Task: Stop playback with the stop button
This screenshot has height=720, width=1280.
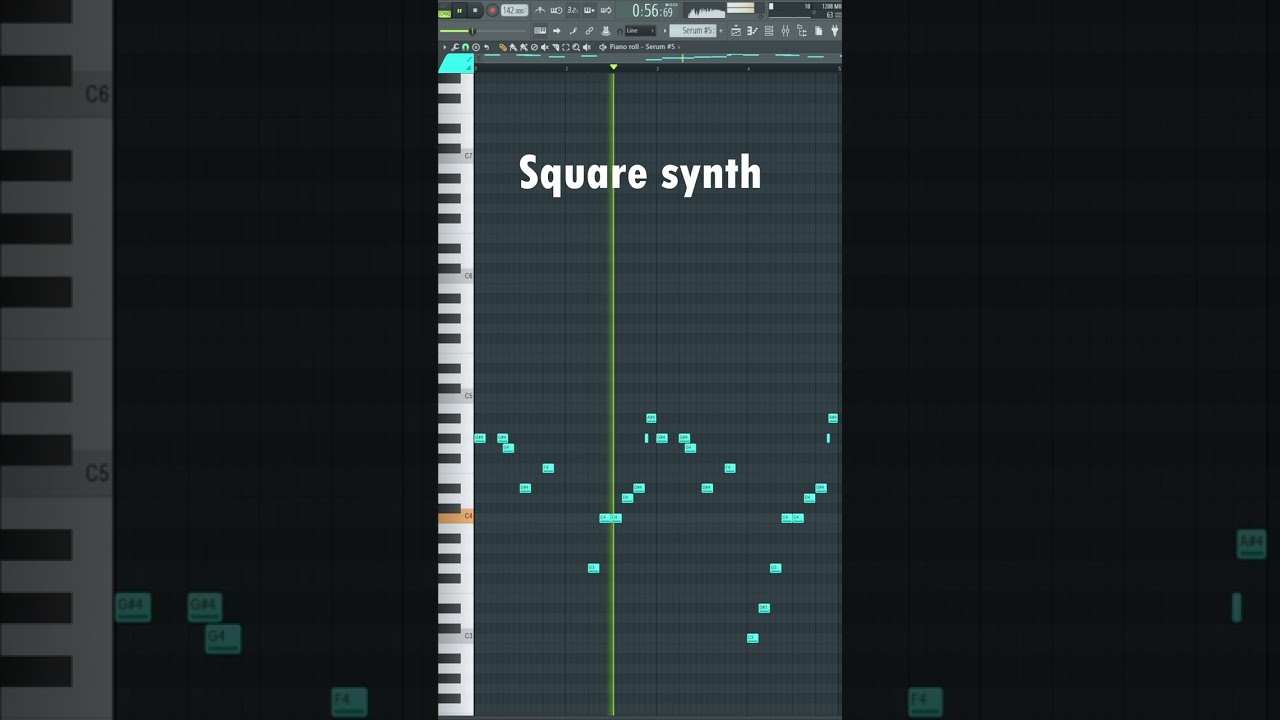Action: coord(475,10)
